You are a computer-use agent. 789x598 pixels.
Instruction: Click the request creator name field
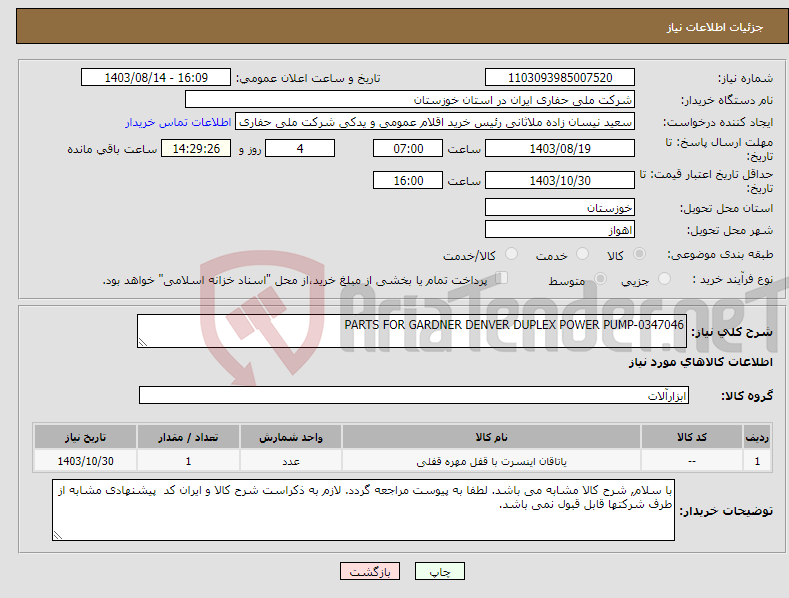[435, 122]
